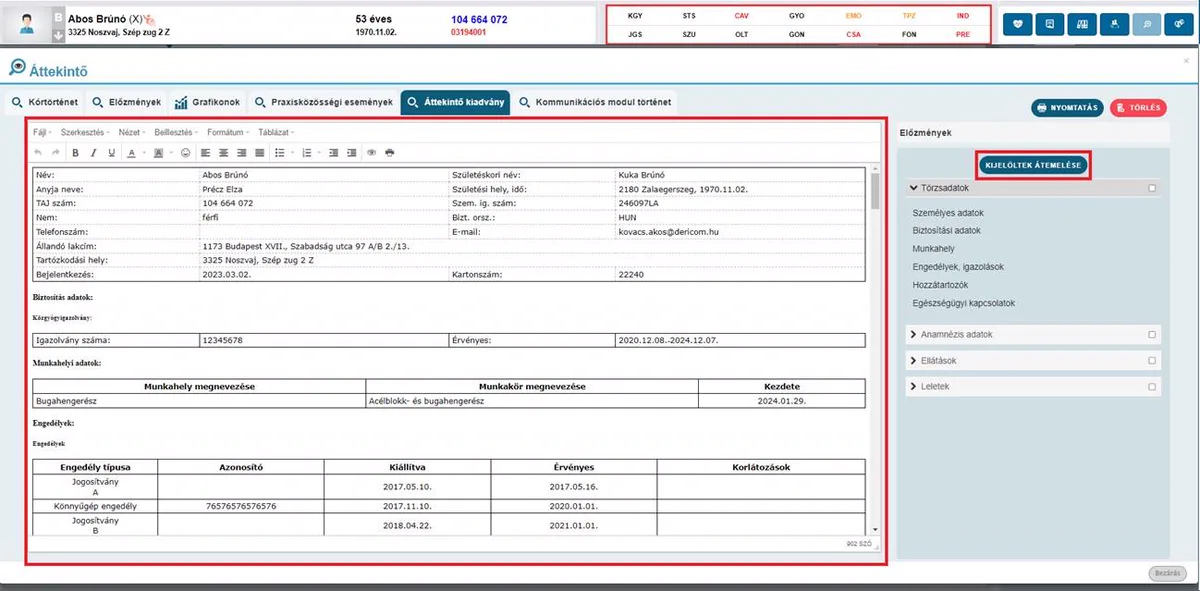1200x591 pixels.
Task: Insert a bulleted list
Action: 279,153
